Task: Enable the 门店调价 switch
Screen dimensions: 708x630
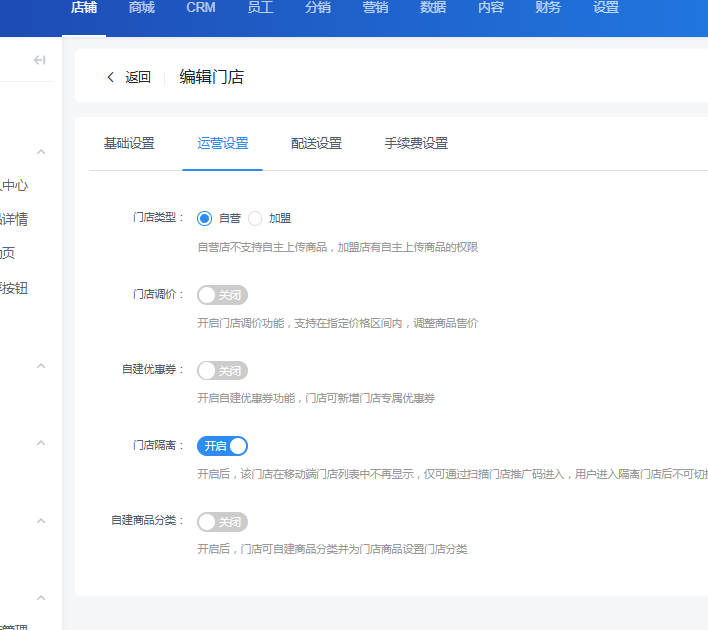Action: pyautogui.click(x=222, y=295)
